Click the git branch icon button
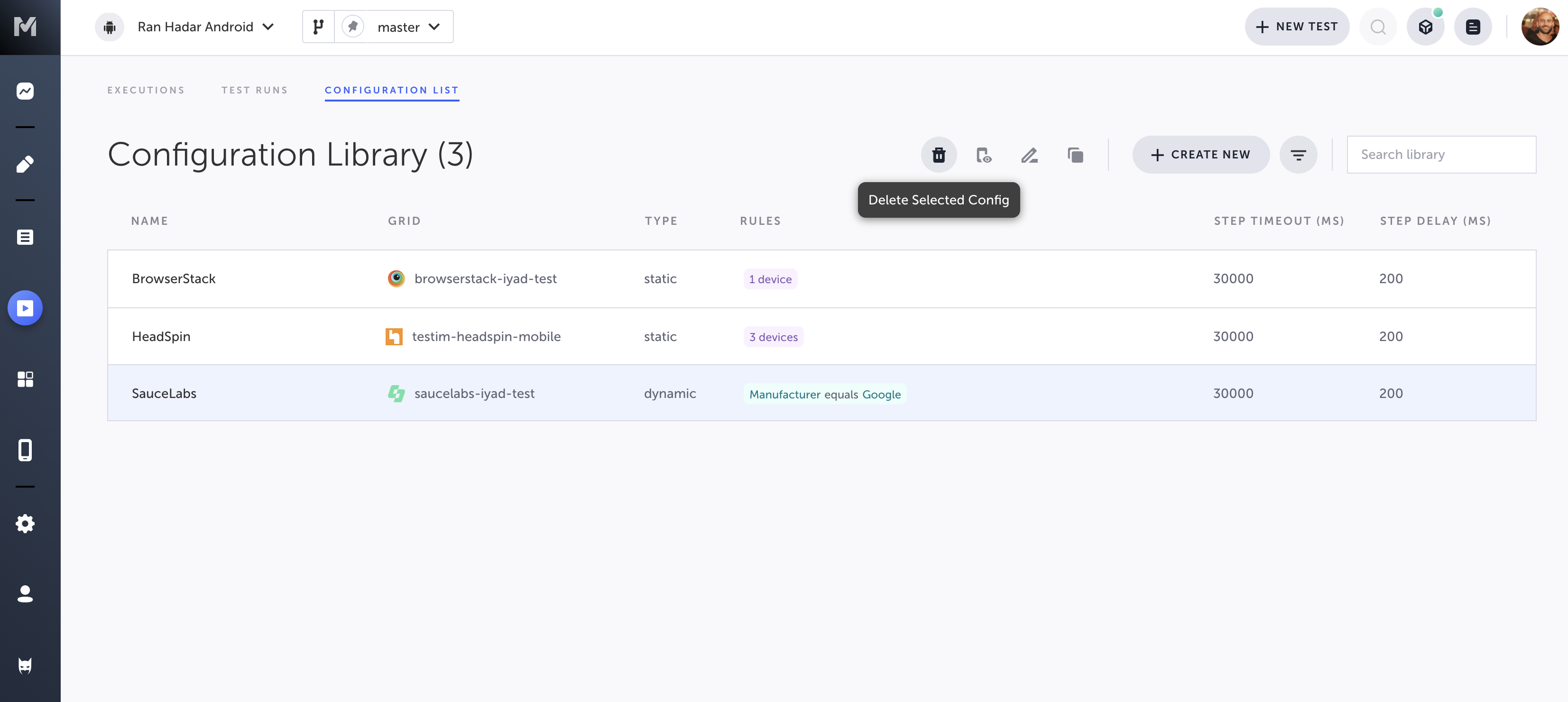Screen dimensions: 1568x702 click(318, 27)
